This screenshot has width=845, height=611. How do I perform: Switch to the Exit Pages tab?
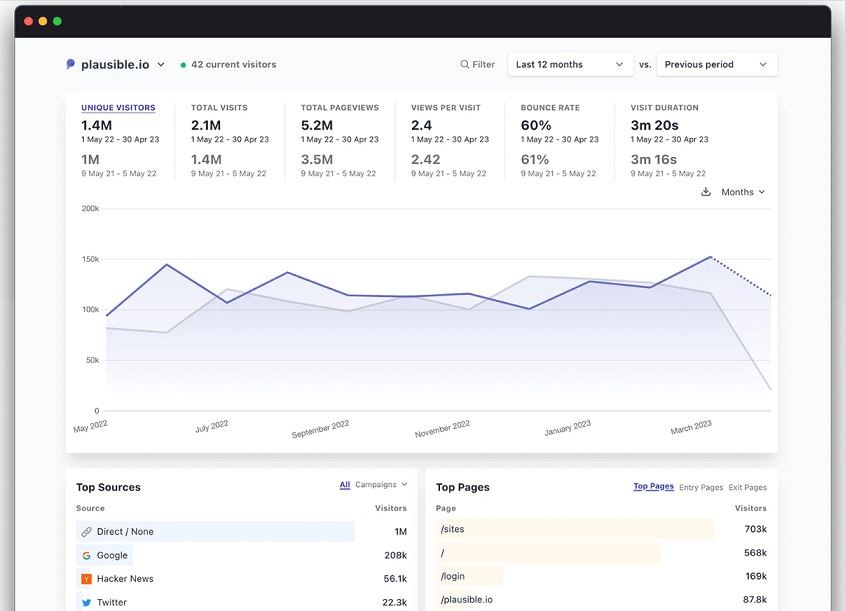click(747, 487)
